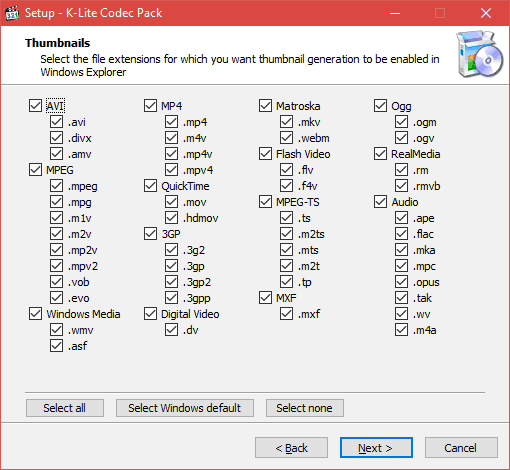Disable the .m4a thumbnail checkbox
510x470 pixels.
tap(401, 330)
